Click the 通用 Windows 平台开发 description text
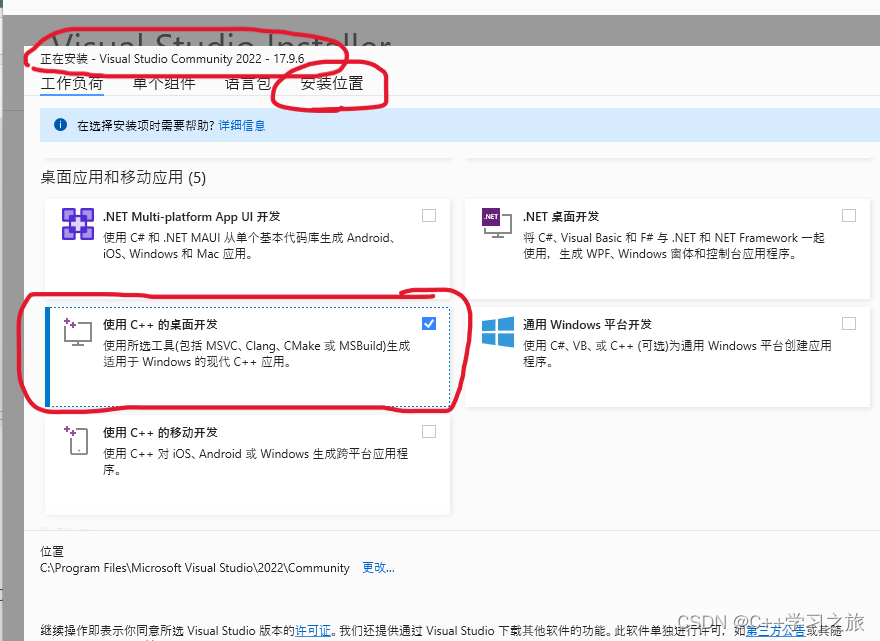Image resolution: width=880 pixels, height=641 pixels. (677, 354)
